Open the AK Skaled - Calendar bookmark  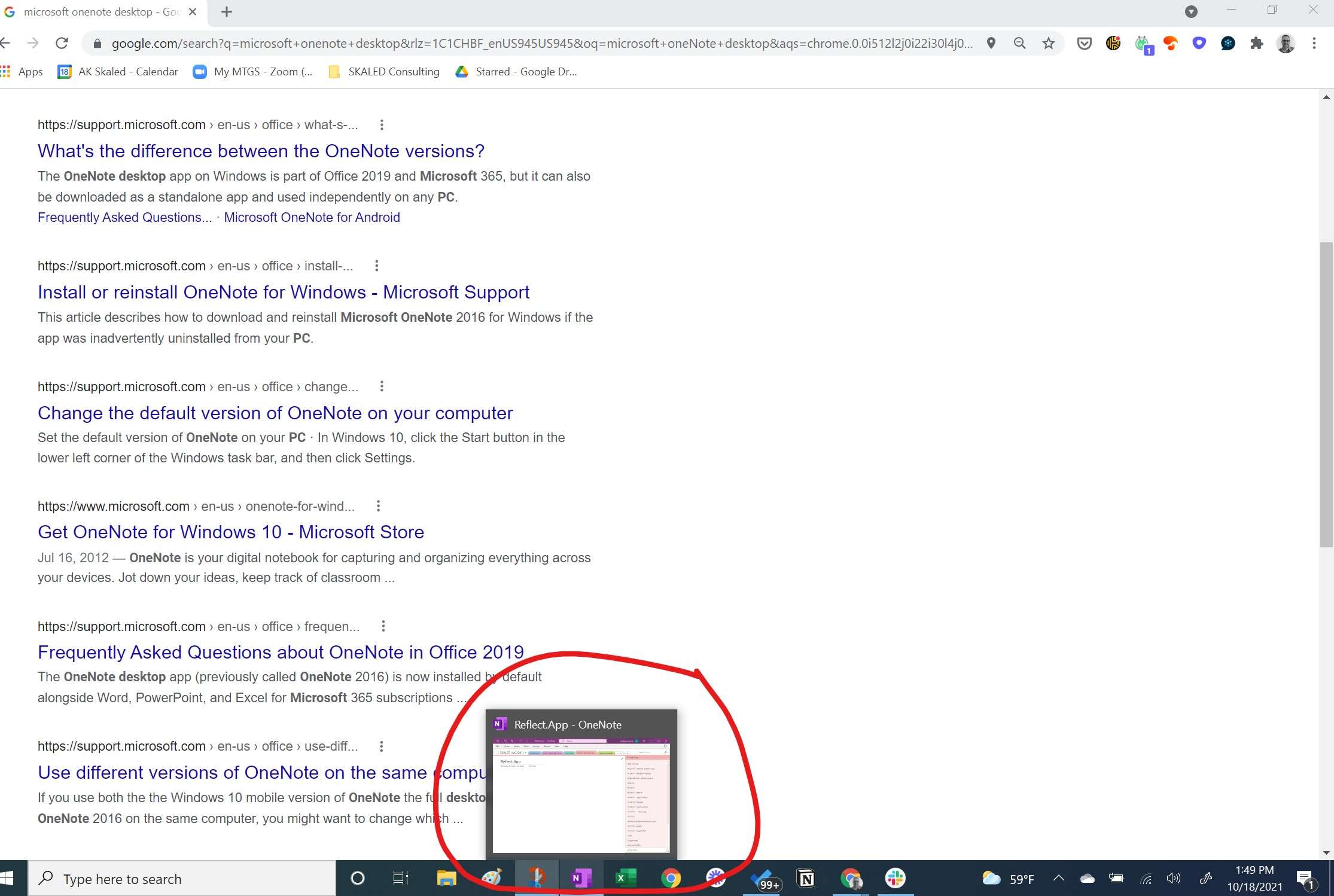coord(118,72)
